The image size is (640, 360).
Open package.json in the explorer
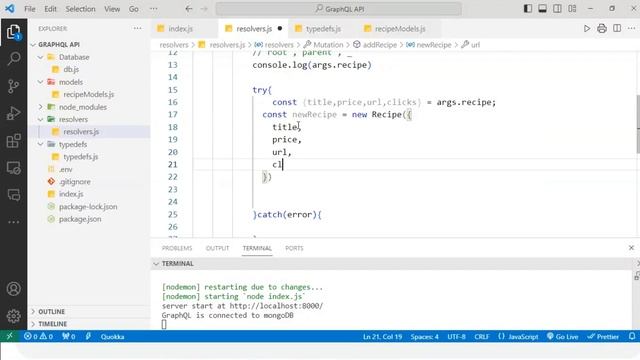[80, 219]
